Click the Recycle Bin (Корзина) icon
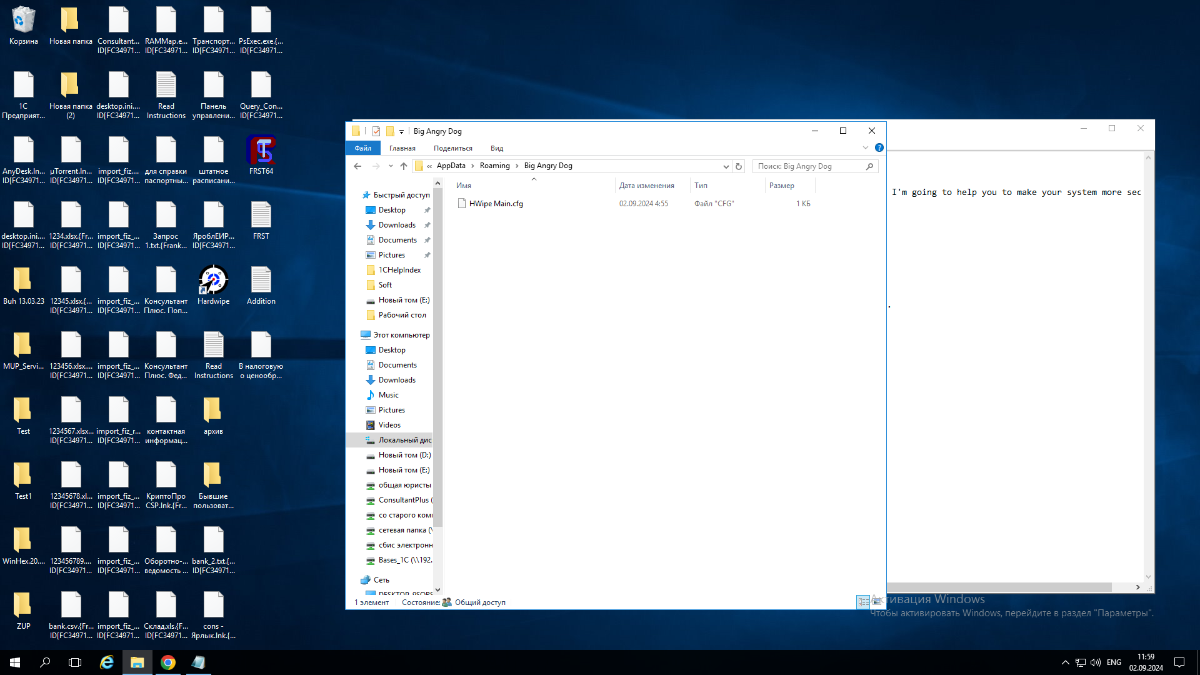Viewport: 1200px width, 675px height. point(23,21)
